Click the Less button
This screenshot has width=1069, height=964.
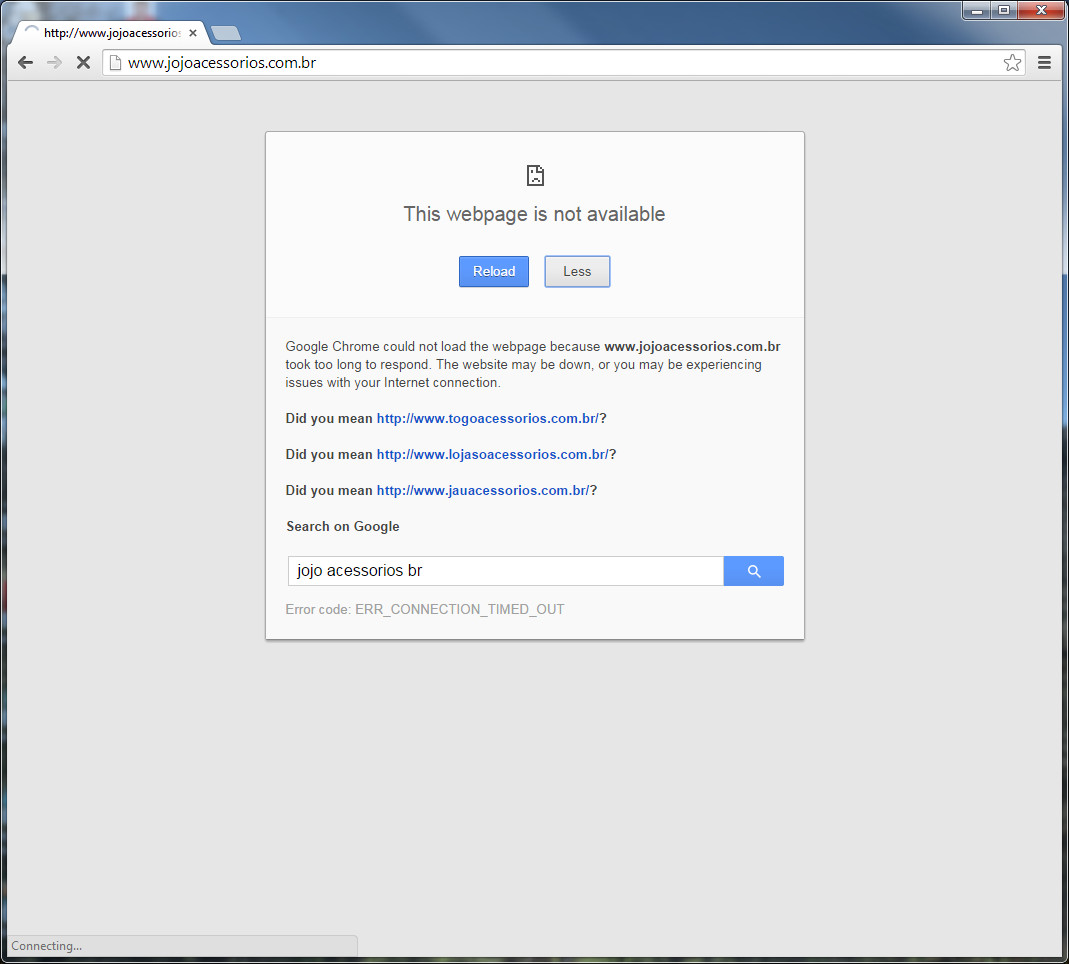[x=577, y=271]
